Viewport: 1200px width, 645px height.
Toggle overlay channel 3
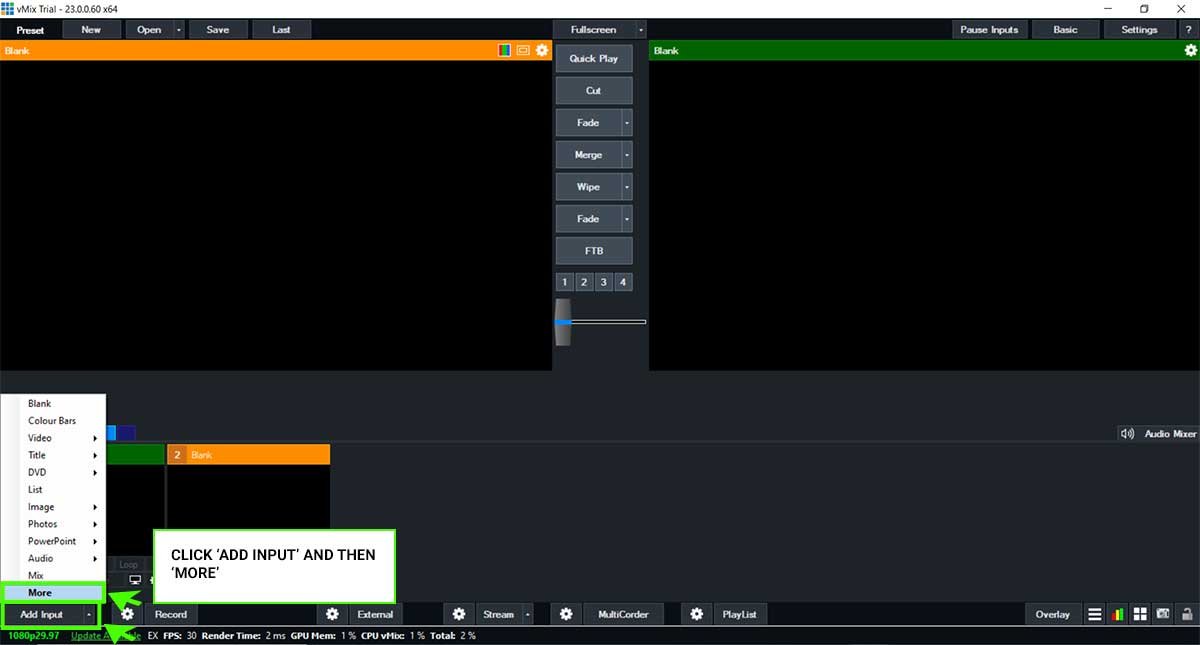click(x=604, y=282)
